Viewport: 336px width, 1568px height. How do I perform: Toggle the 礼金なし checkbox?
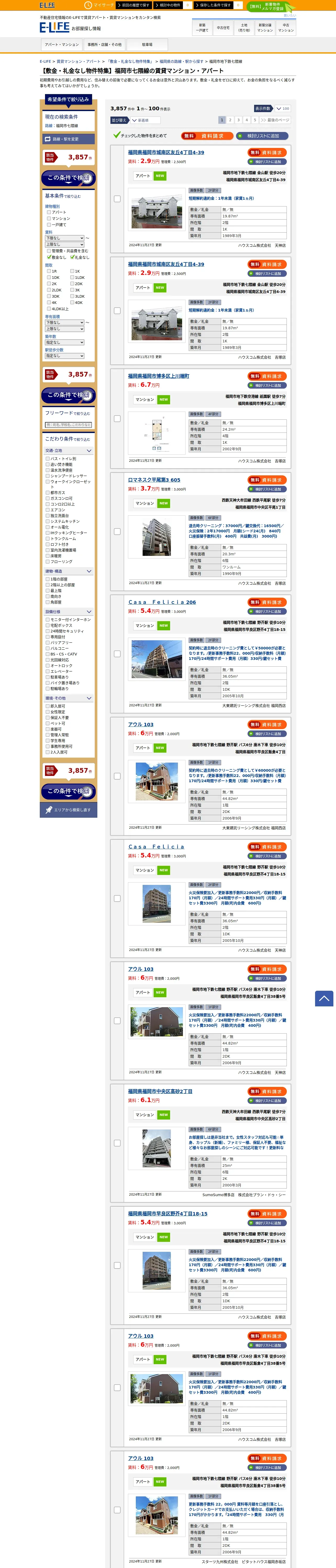pos(72,257)
